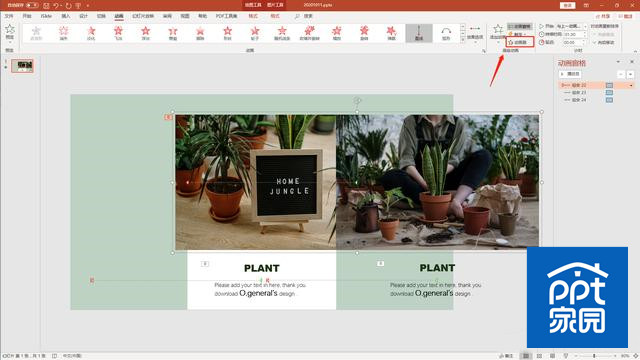Expand the animation gallery more button
The image size is (640, 360).
click(463, 40)
